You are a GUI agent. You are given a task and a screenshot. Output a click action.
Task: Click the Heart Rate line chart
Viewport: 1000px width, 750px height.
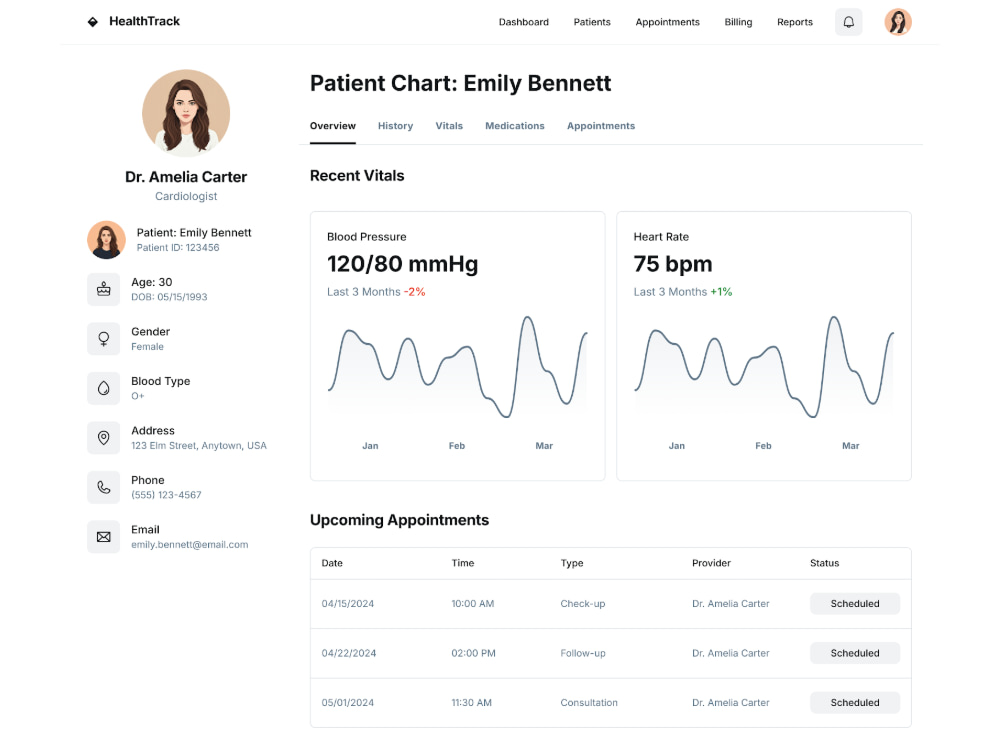point(764,367)
